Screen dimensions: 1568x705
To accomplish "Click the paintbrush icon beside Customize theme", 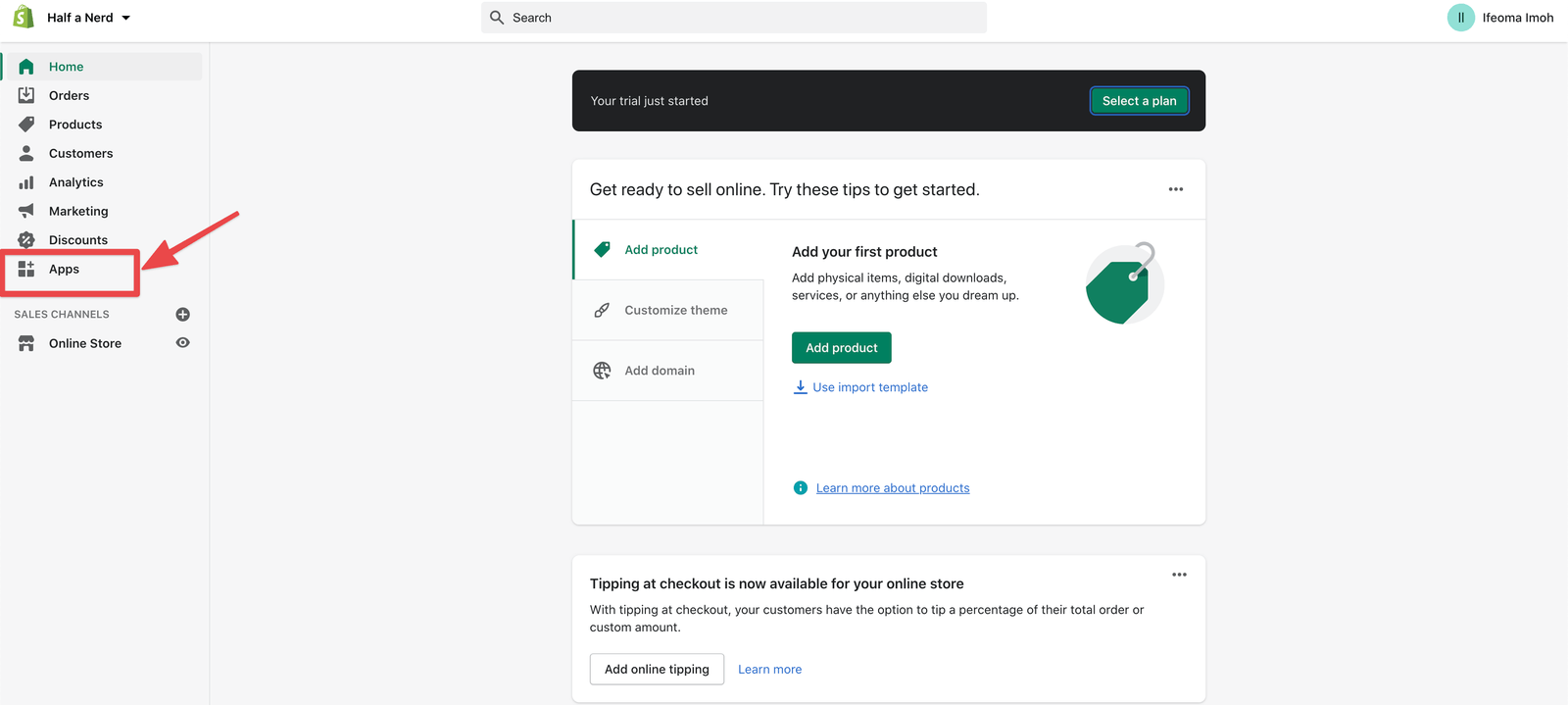I will tap(602, 310).
